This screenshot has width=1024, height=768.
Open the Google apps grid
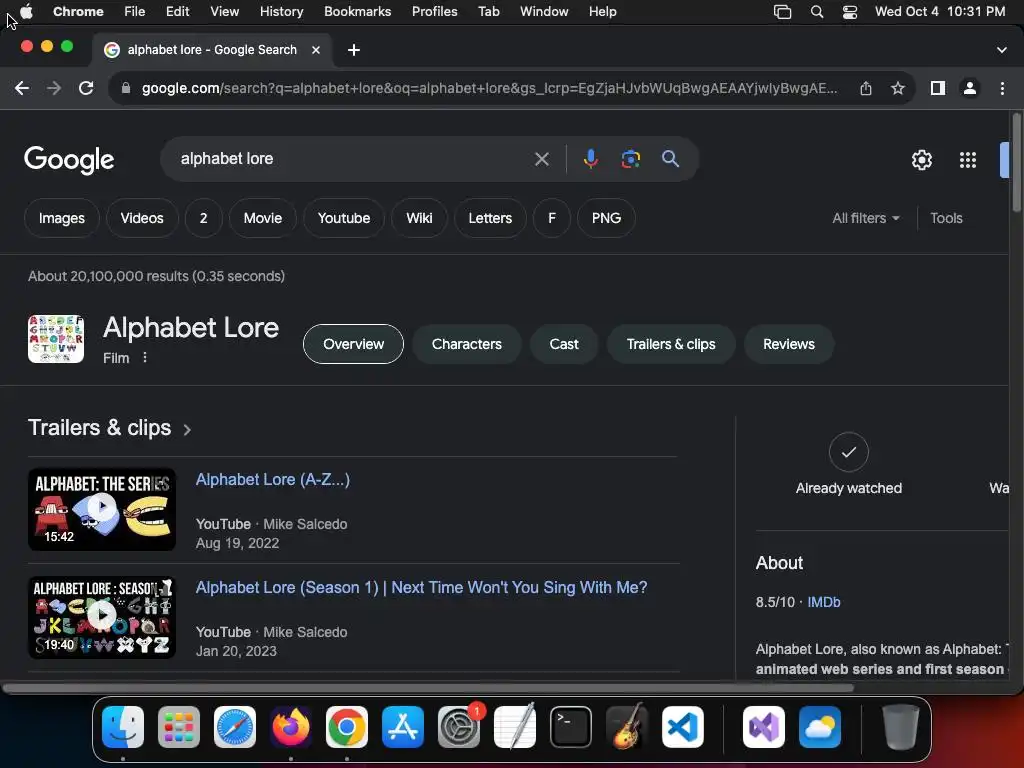click(x=968, y=160)
